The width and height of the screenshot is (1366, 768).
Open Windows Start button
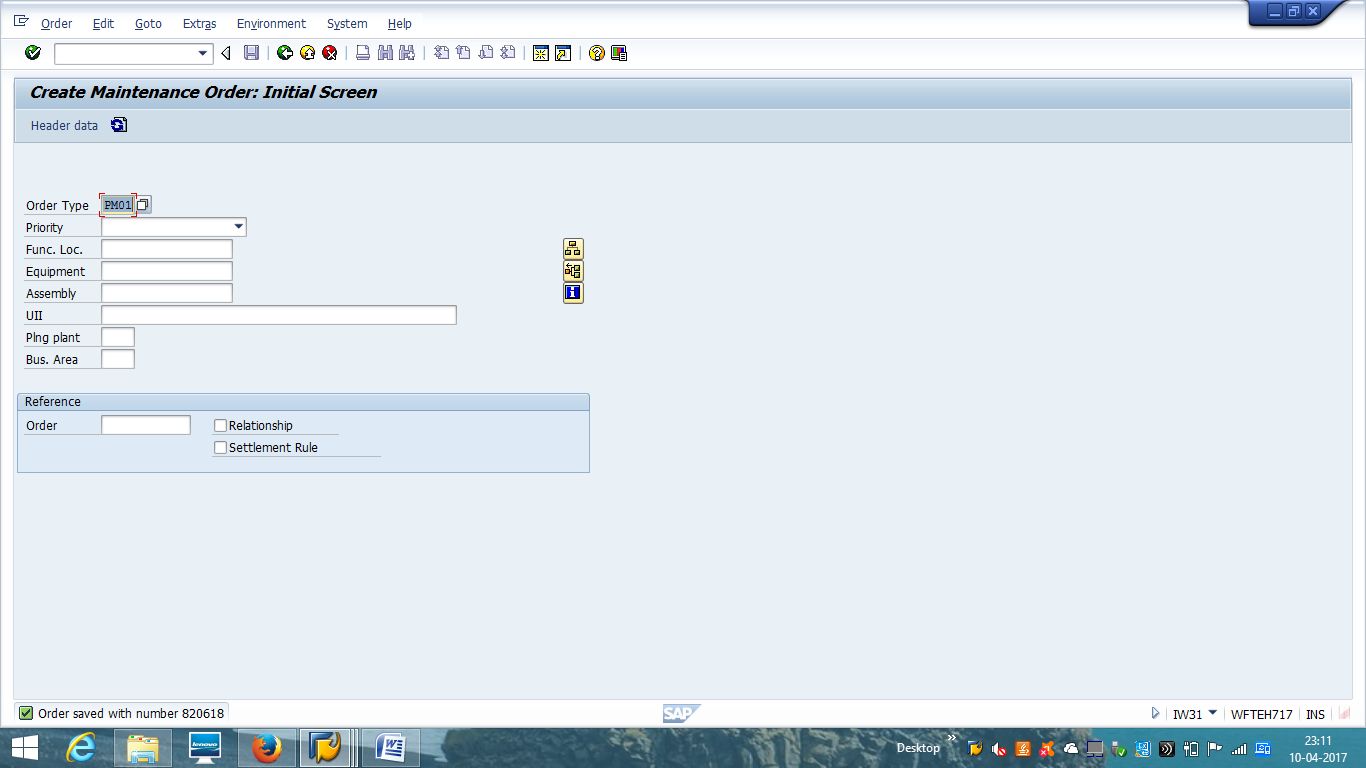pyautogui.click(x=24, y=748)
